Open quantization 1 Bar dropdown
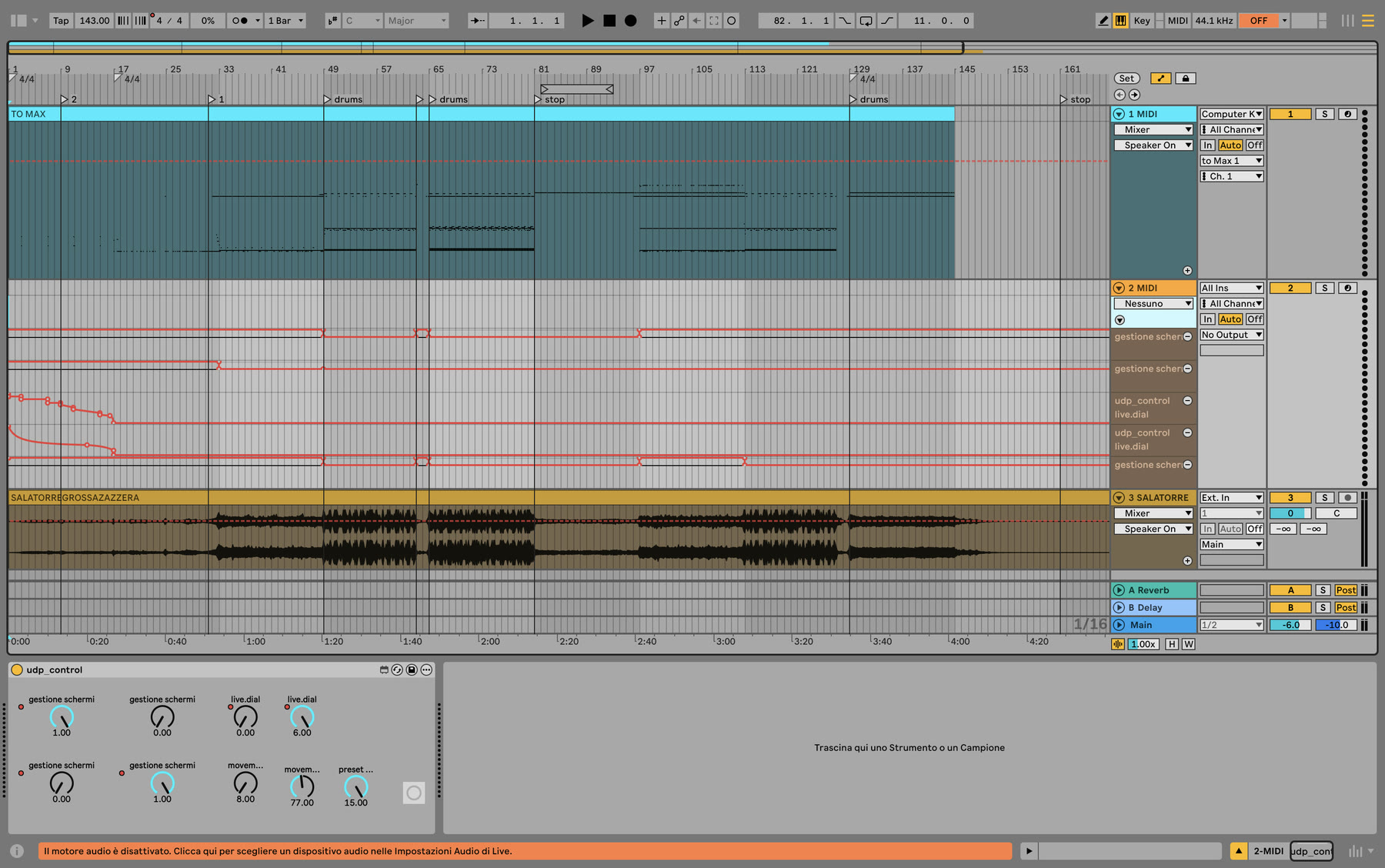Viewport: 1385px width, 868px height. 285,21
